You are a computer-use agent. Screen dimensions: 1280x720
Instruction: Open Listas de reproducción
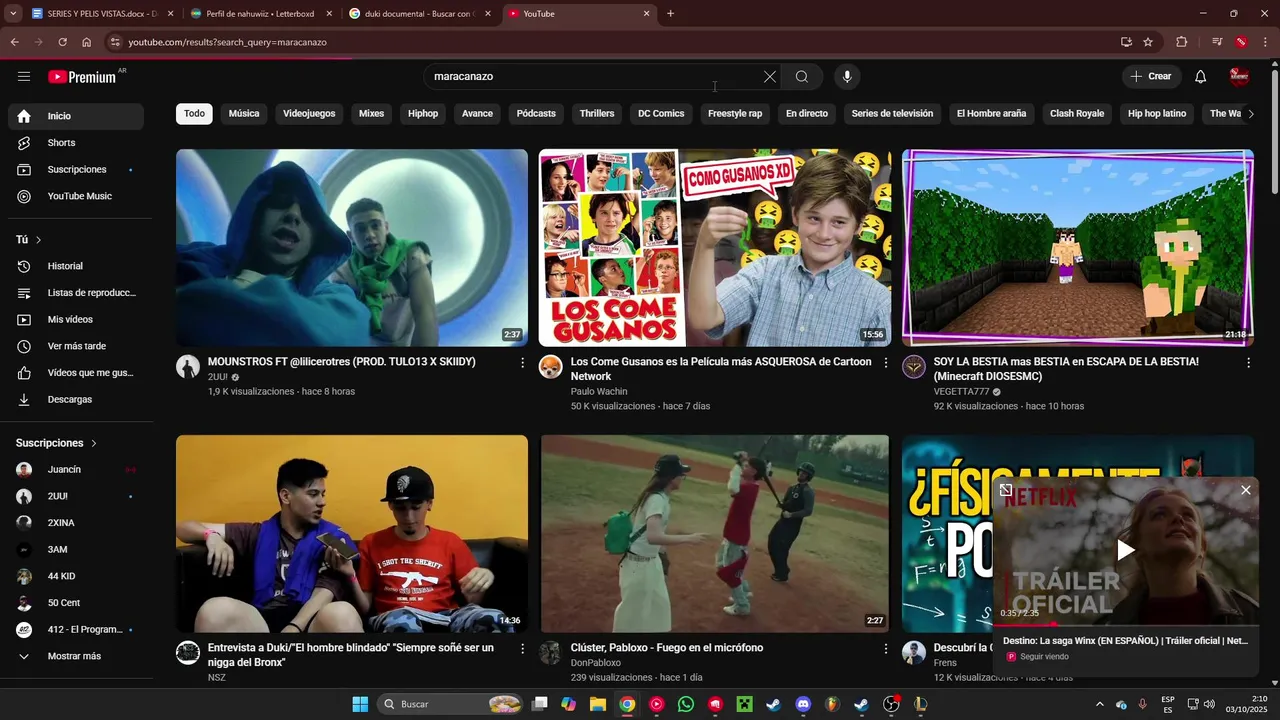point(76,293)
